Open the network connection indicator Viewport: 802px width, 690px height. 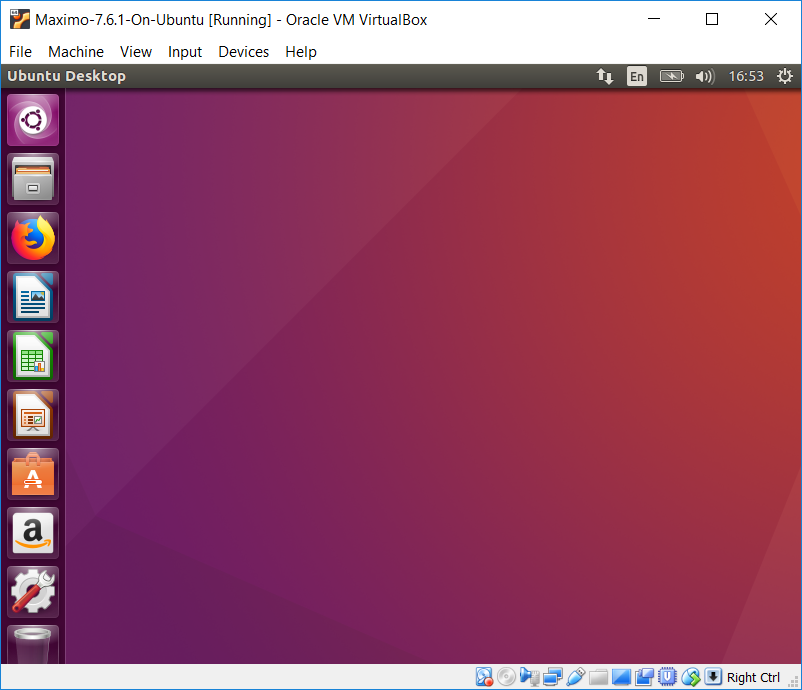point(605,76)
